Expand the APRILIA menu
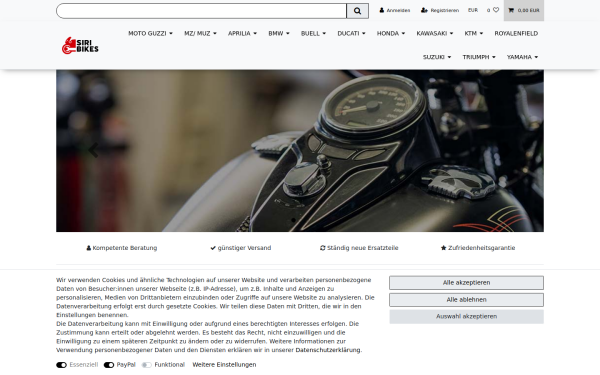This screenshot has width=600, height=375. [242, 34]
